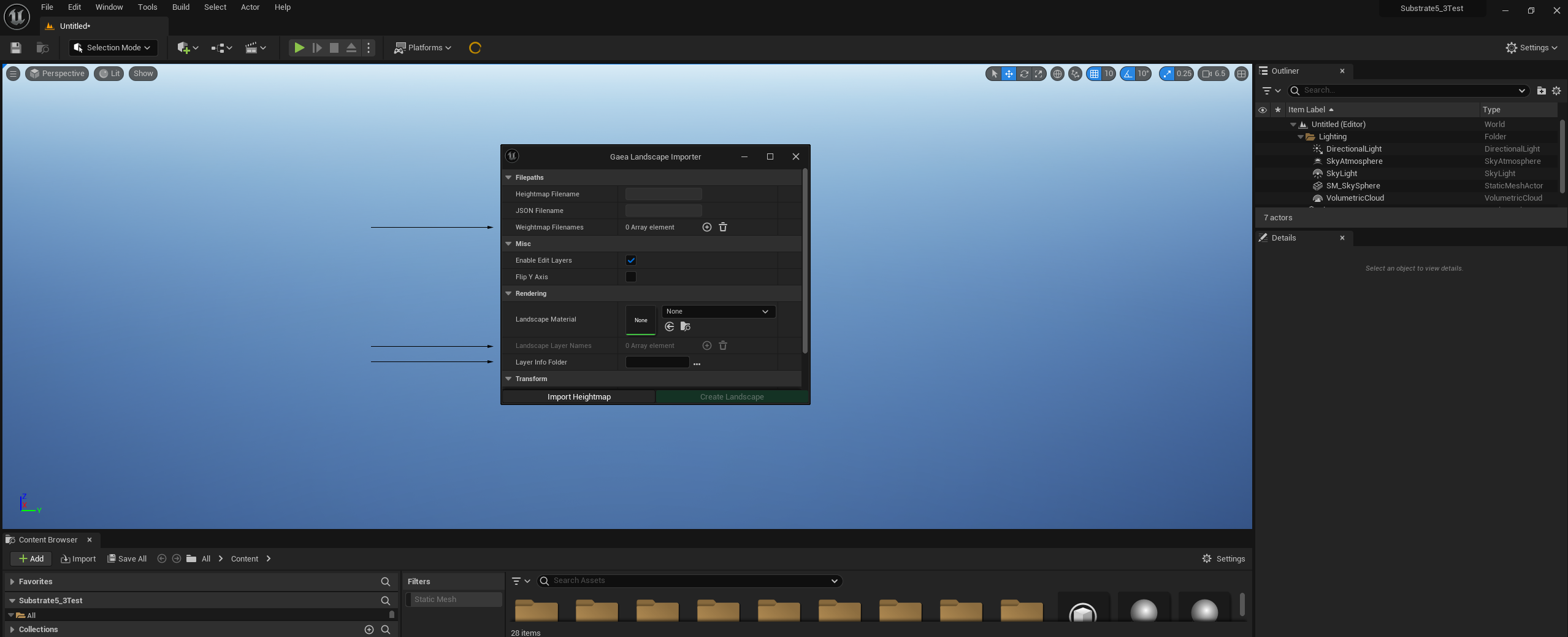The width and height of the screenshot is (1568, 637).
Task: Open the Landscape Material None dropdown
Action: pyautogui.click(x=718, y=312)
